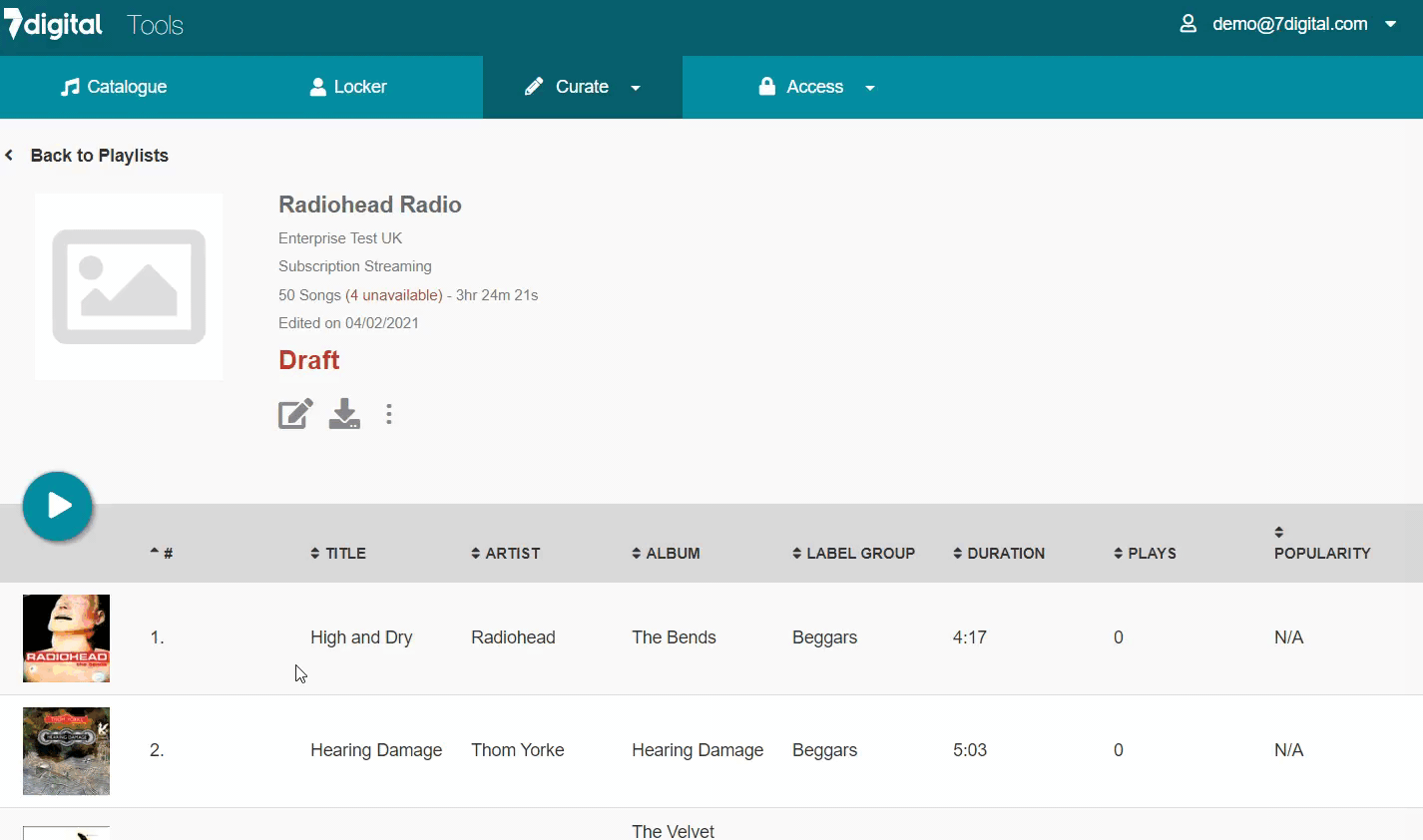Sort tracks by Duration
This screenshot has width=1423, height=840.
[x=999, y=553]
